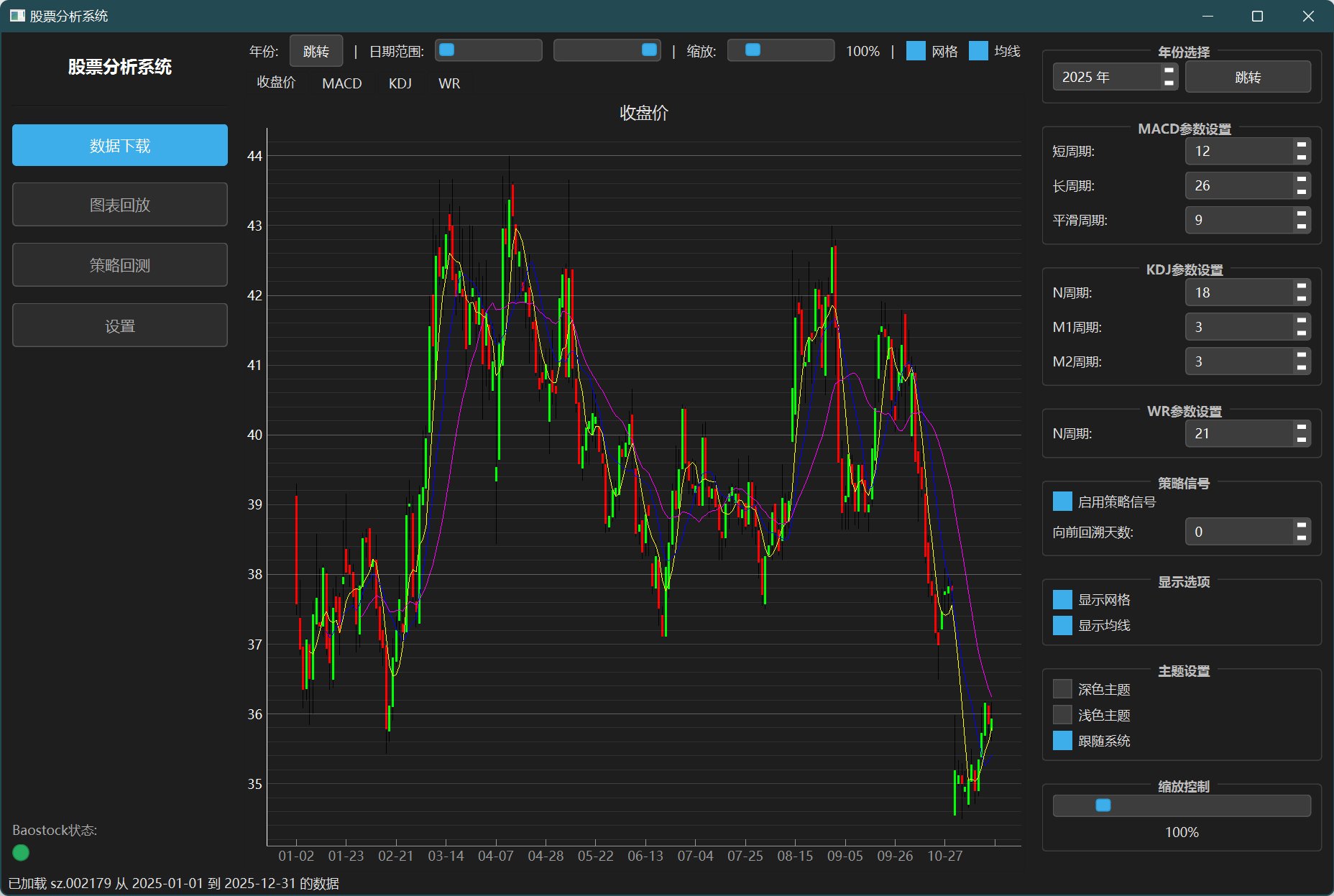
Task: Increment M2周期 value
Action: click(x=1301, y=356)
